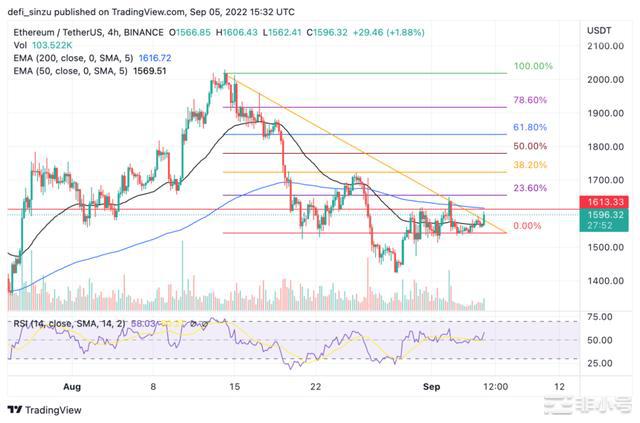Click the TradingView logo icon

tap(15, 408)
